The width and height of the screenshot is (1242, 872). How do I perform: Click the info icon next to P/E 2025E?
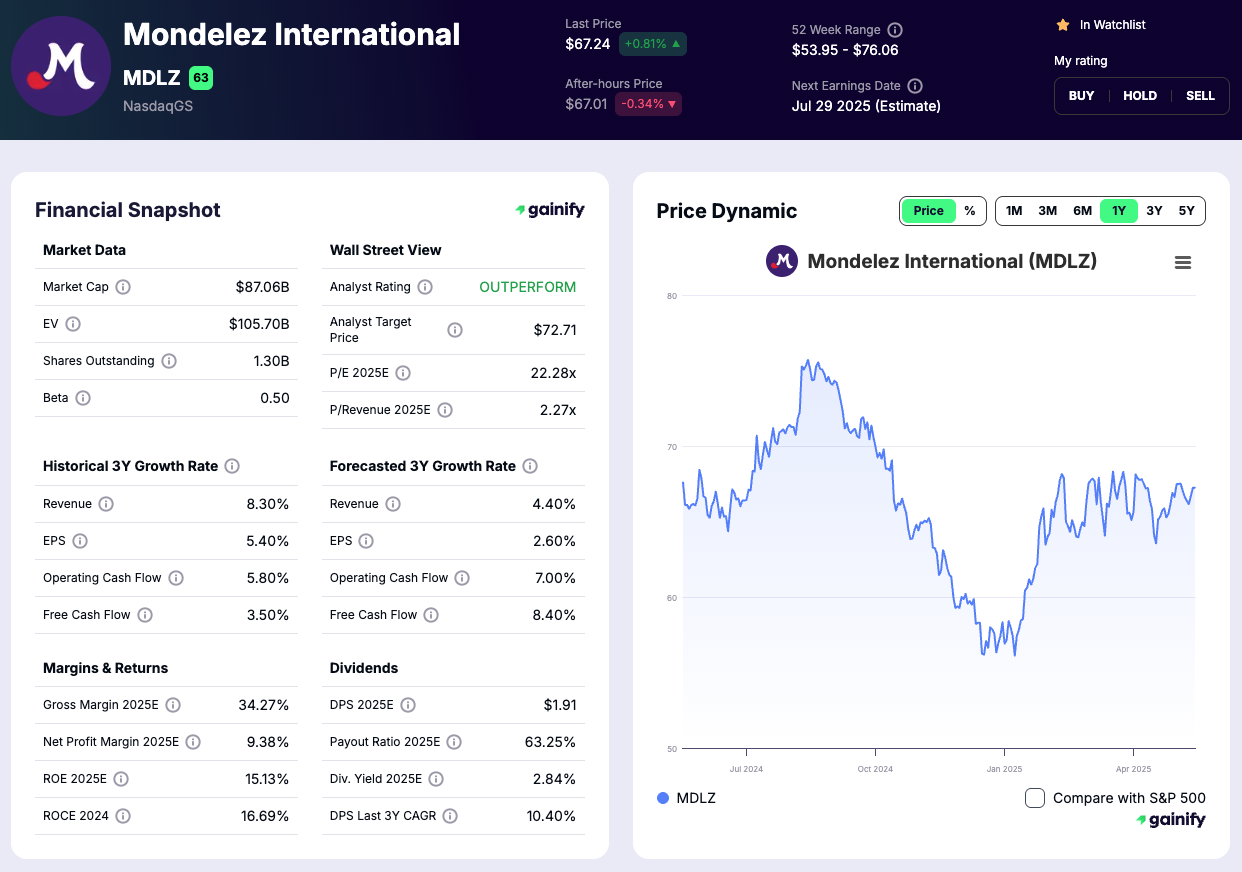pos(403,373)
